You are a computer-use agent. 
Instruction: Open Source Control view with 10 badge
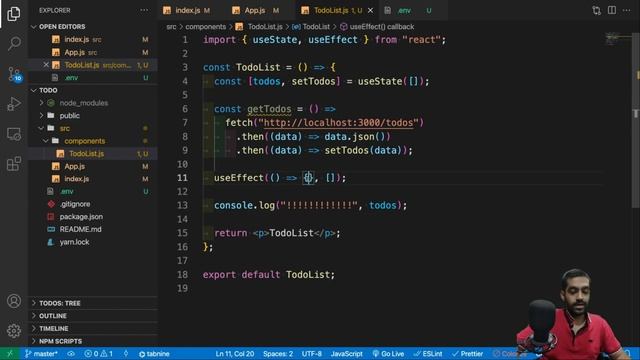pyautogui.click(x=14, y=74)
